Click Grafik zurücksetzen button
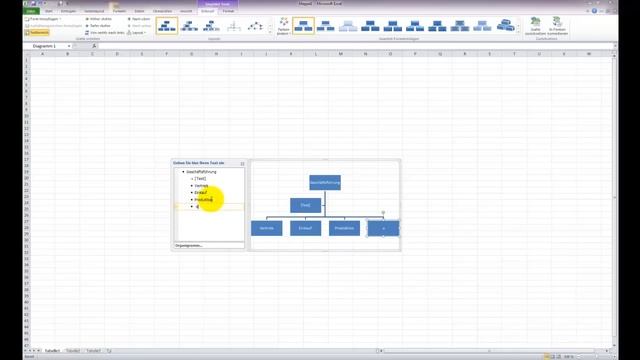This screenshot has height=360, width=640. click(535, 26)
